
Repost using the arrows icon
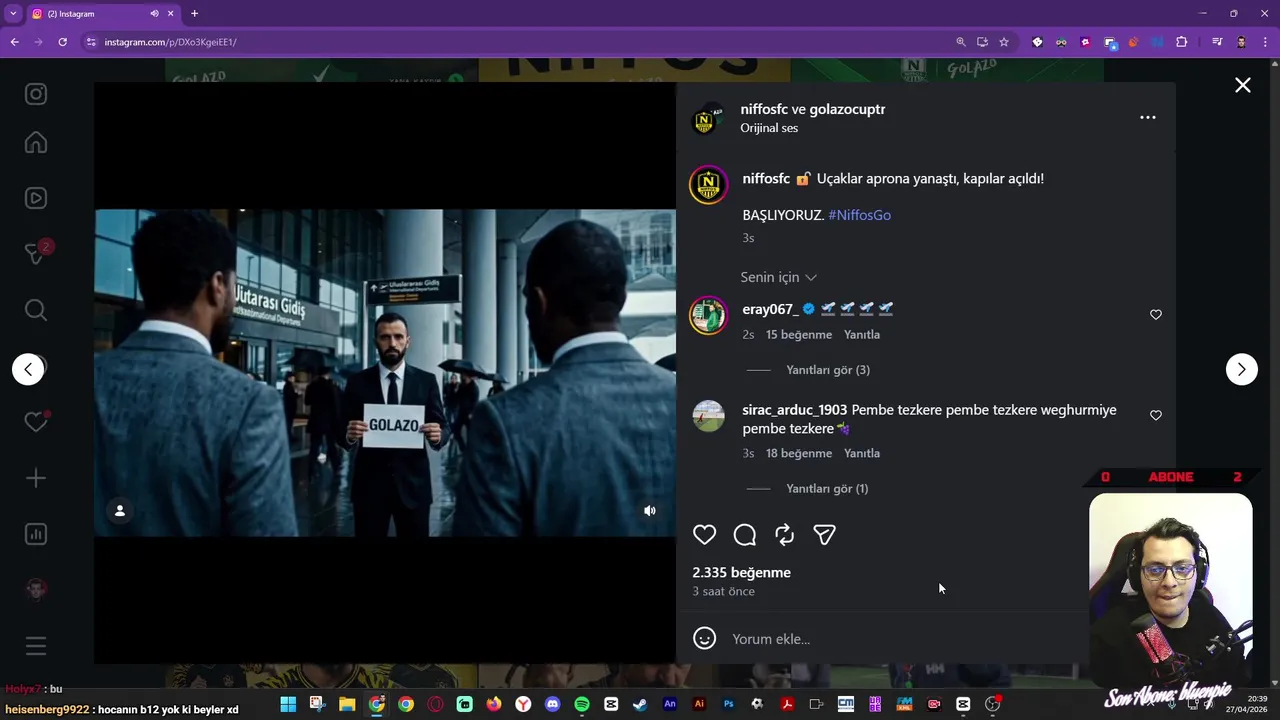785,535
